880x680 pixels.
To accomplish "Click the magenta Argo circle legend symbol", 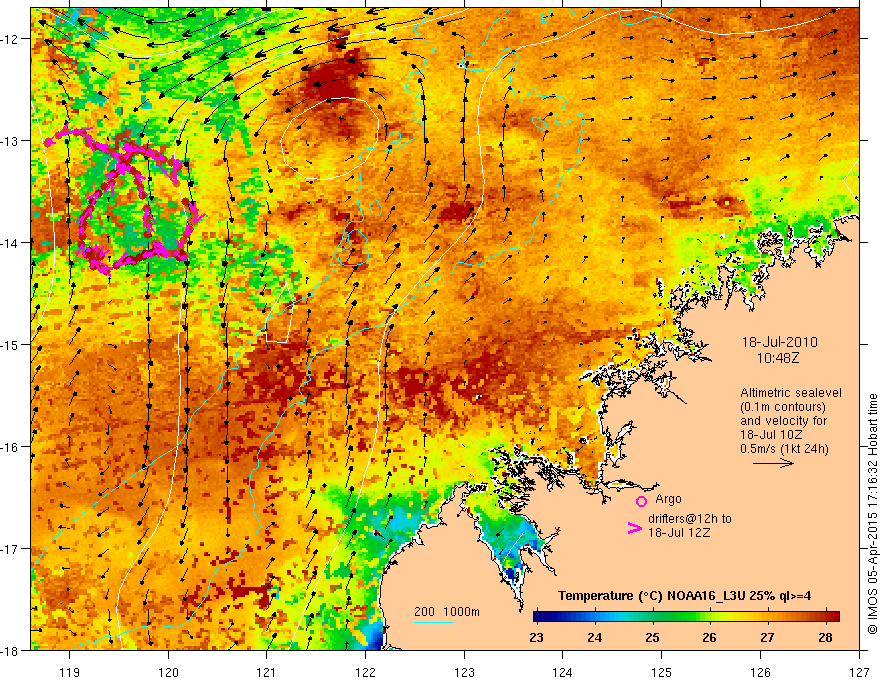I will tap(641, 501).
